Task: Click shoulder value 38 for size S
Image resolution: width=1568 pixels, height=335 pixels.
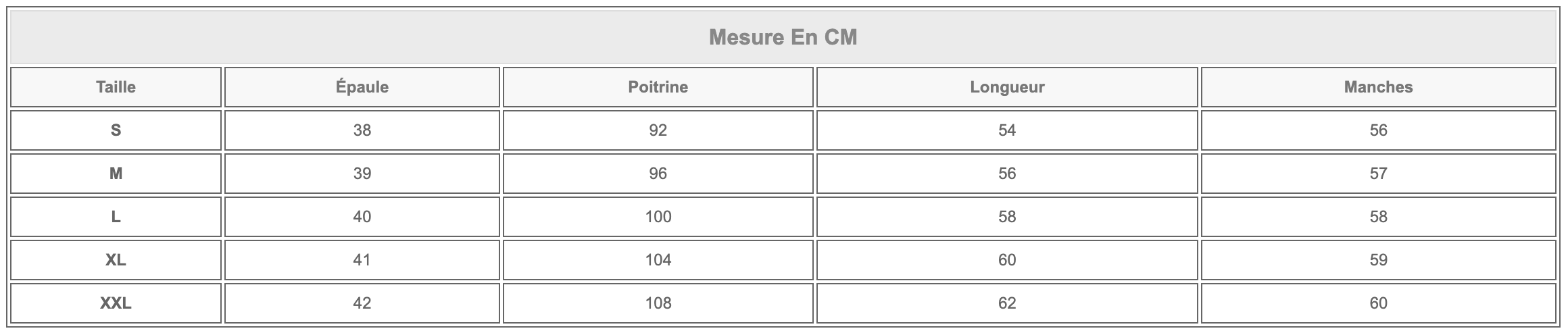Action: (362, 130)
